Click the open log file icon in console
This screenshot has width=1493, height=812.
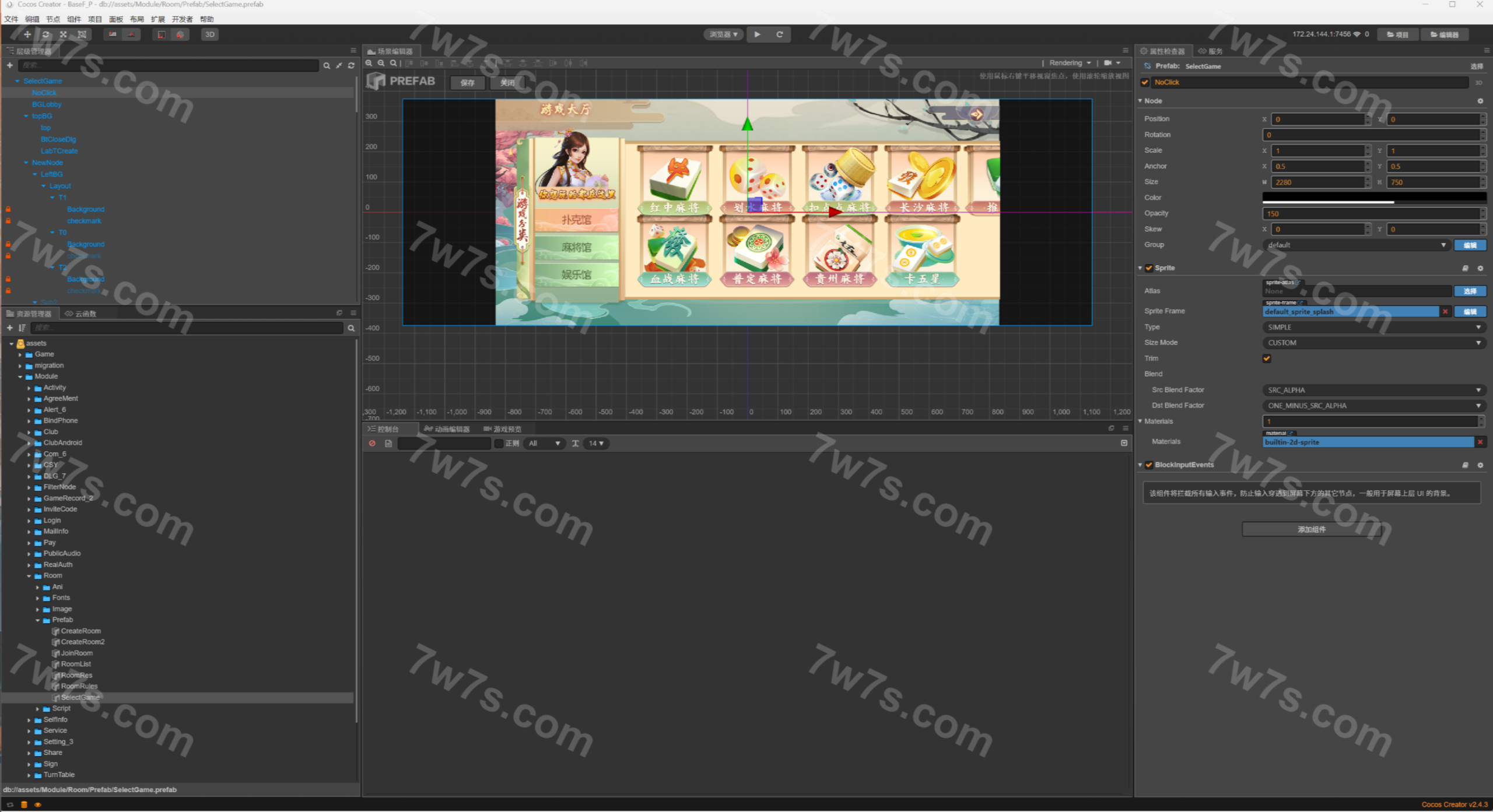click(x=388, y=444)
